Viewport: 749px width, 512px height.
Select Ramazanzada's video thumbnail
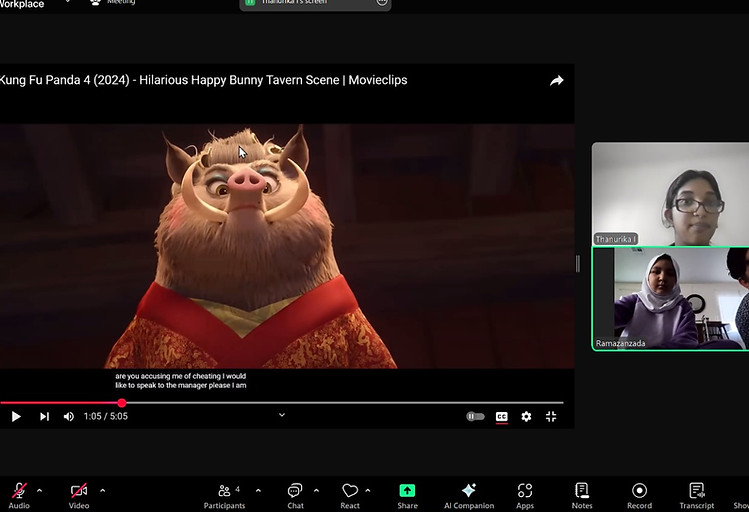tap(670, 299)
